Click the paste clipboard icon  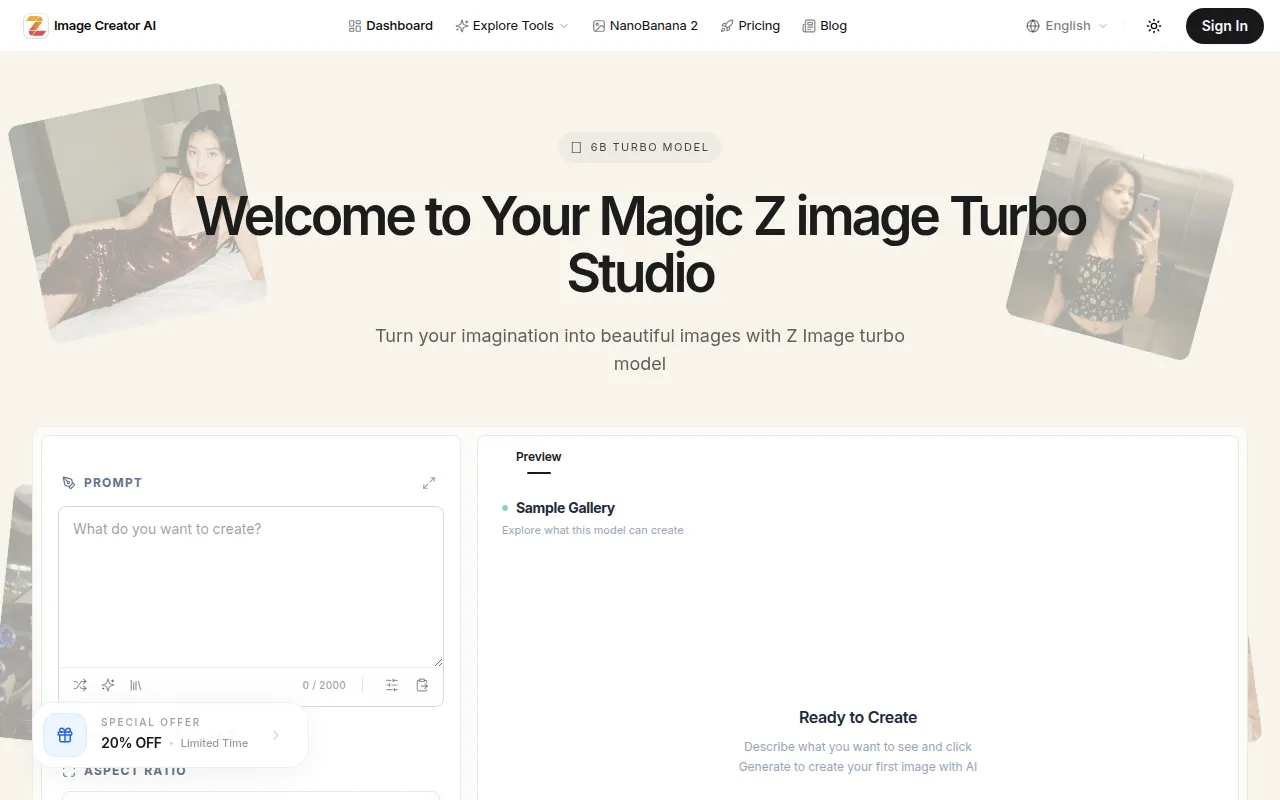(422, 685)
